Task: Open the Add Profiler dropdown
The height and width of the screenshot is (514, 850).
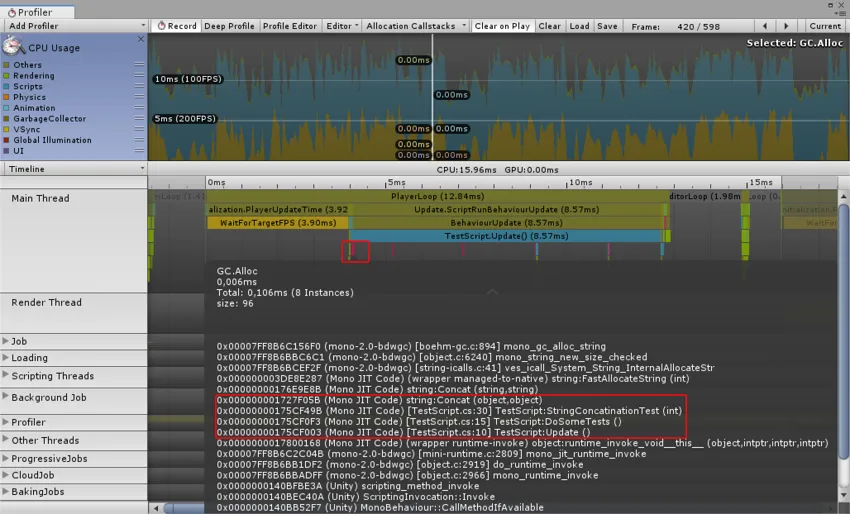Action: coord(74,25)
